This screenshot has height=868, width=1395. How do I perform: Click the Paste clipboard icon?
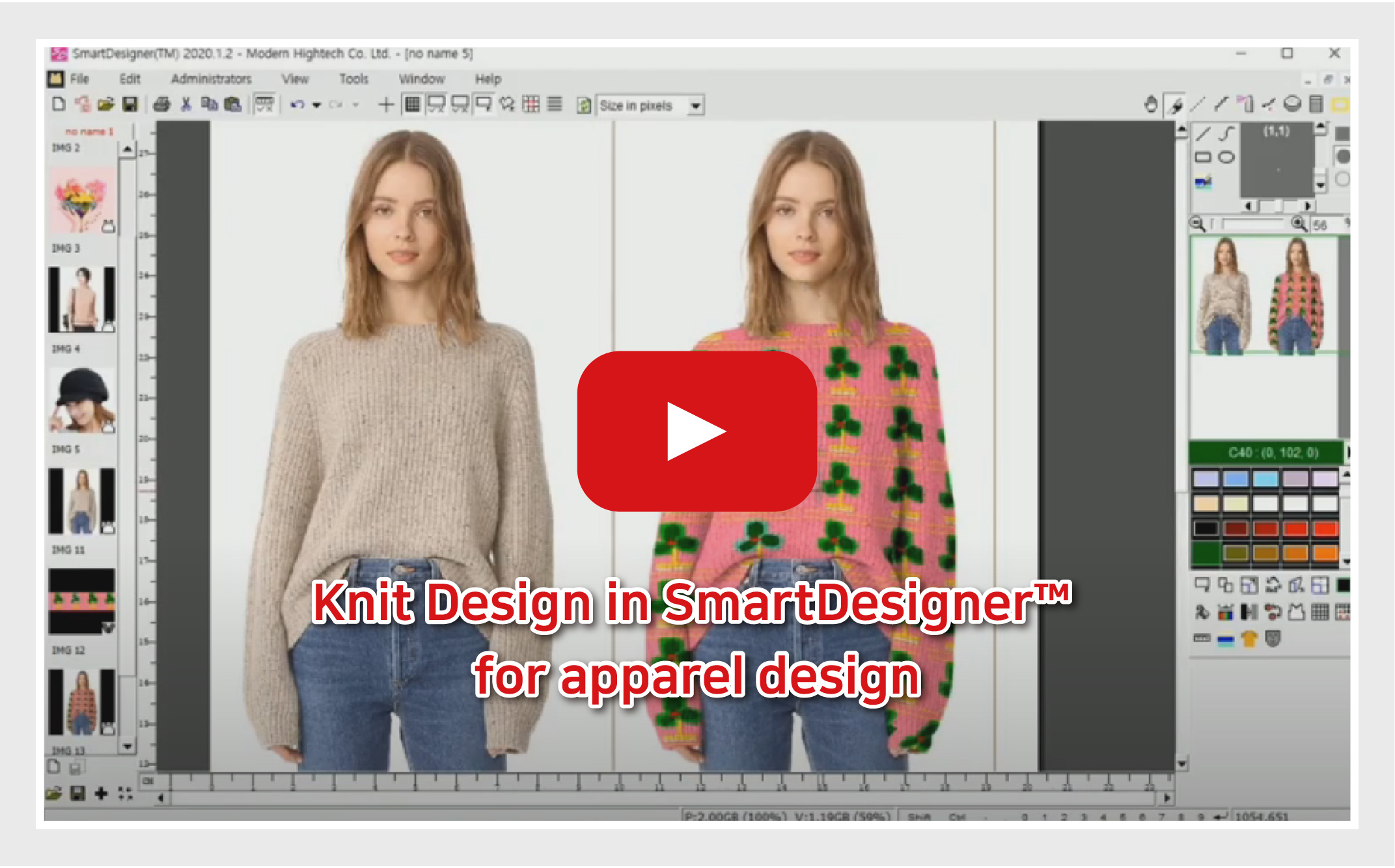232,104
